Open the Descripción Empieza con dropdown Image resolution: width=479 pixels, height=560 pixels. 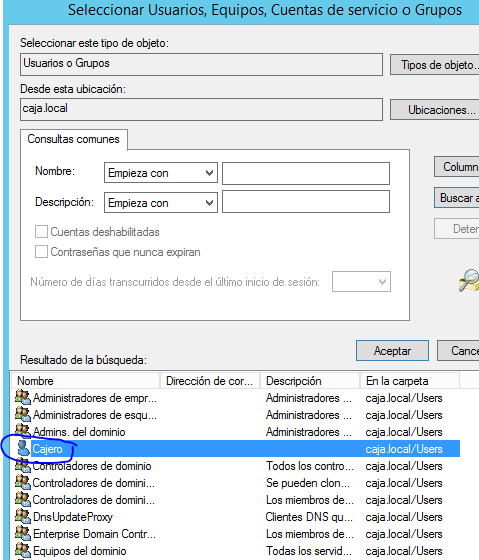(x=161, y=202)
